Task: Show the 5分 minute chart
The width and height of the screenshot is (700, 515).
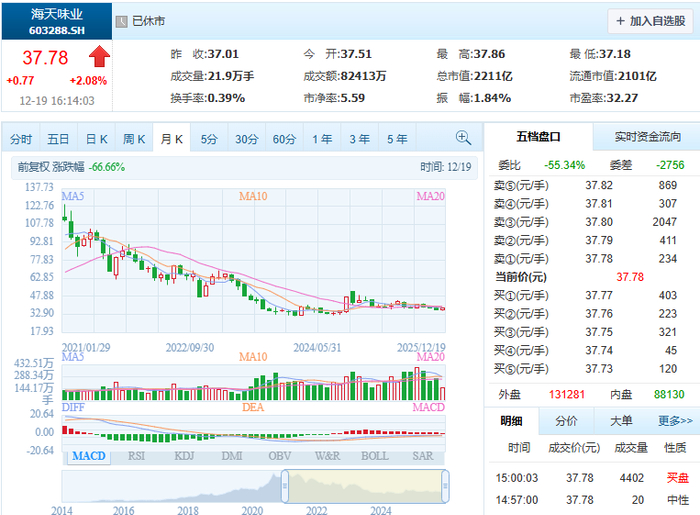Action: tap(209, 139)
